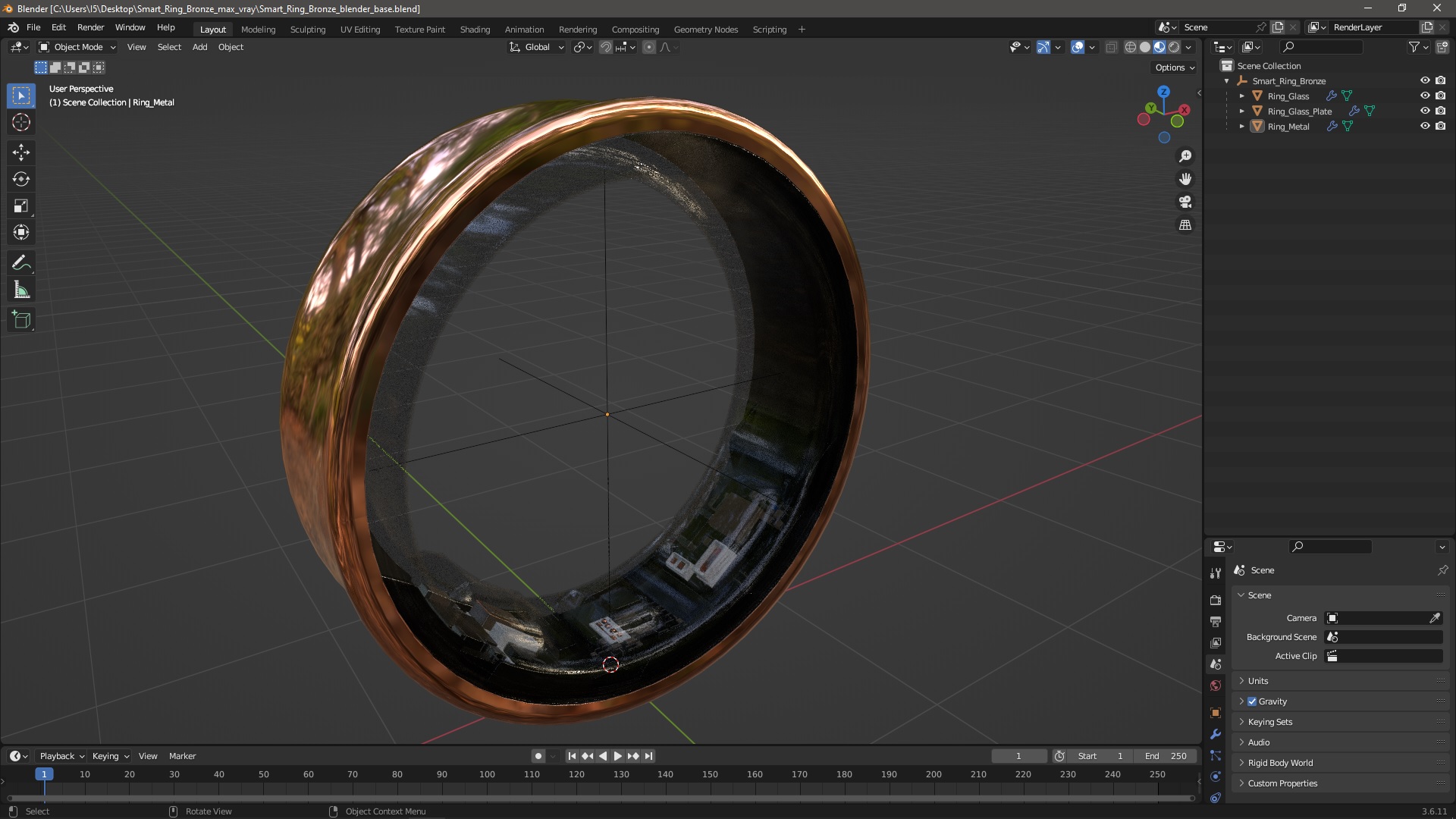Open the Render menu

[90, 27]
